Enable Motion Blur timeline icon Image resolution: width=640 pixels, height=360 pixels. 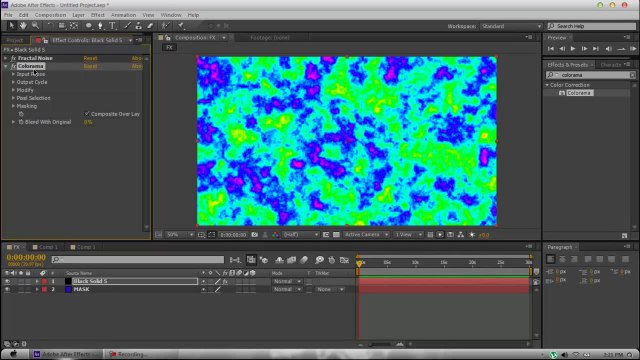pyautogui.click(x=304, y=260)
